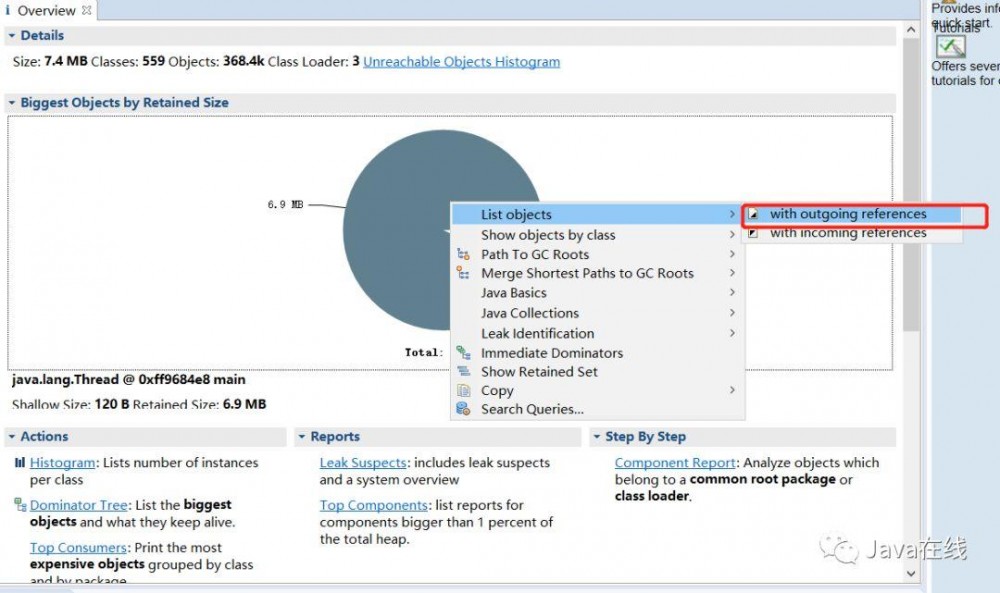Open Show objects by class submenu
The height and width of the screenshot is (593, 1000).
(x=596, y=235)
